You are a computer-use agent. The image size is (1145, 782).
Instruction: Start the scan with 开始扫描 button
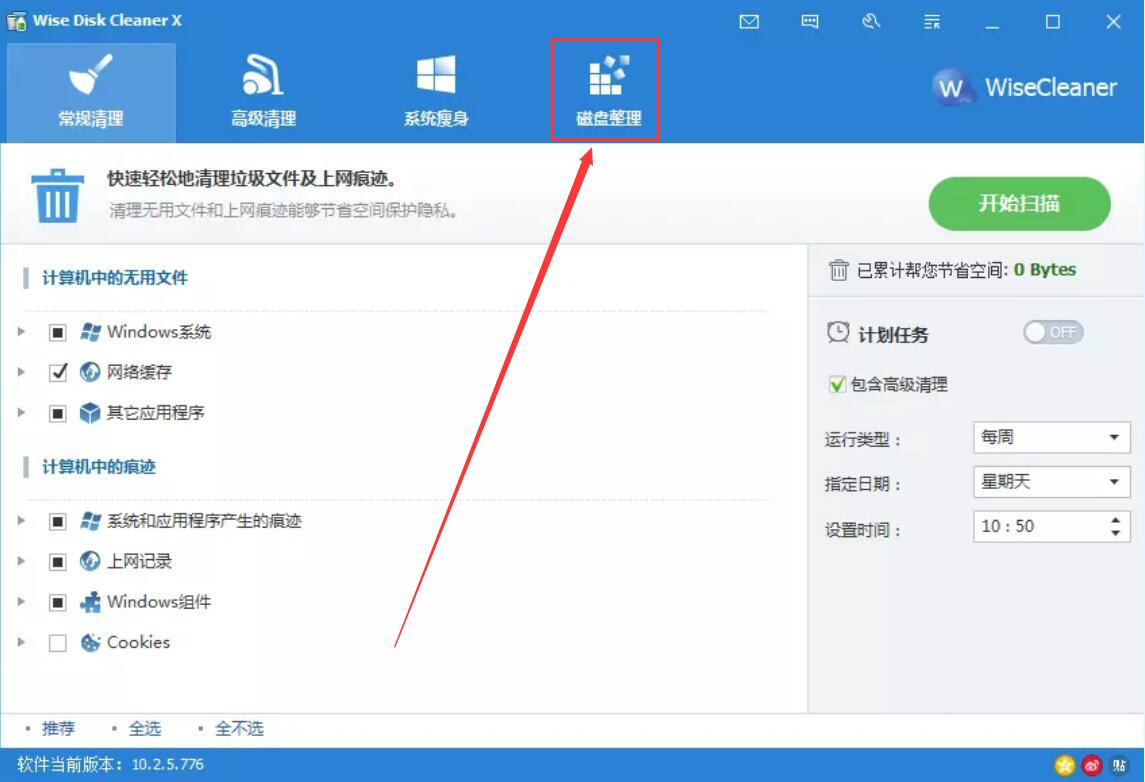click(x=1019, y=204)
